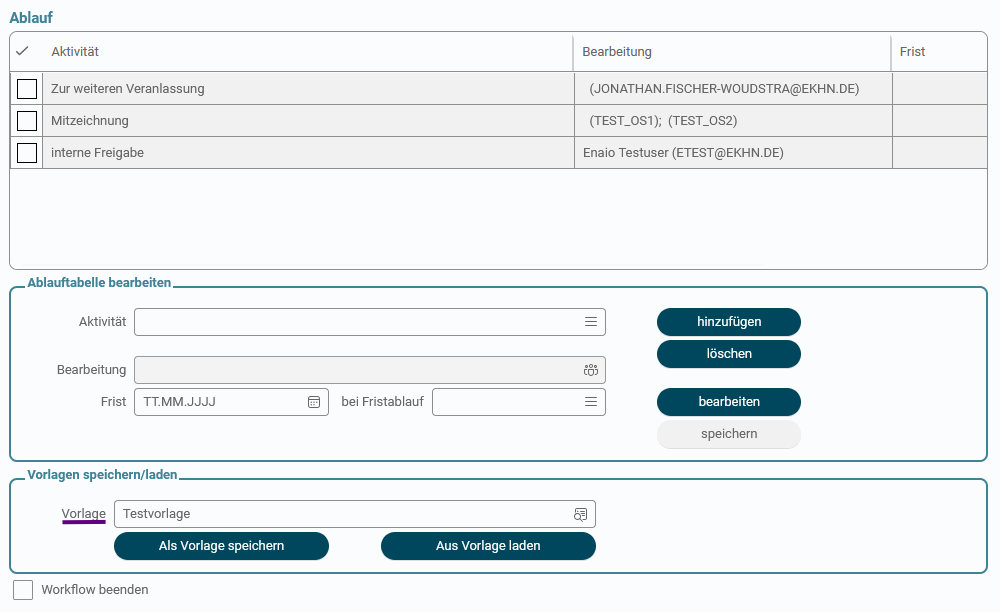1000x612 pixels.
Task: Open the Bearbeitung user-picker icon
Action: pyautogui.click(x=591, y=370)
